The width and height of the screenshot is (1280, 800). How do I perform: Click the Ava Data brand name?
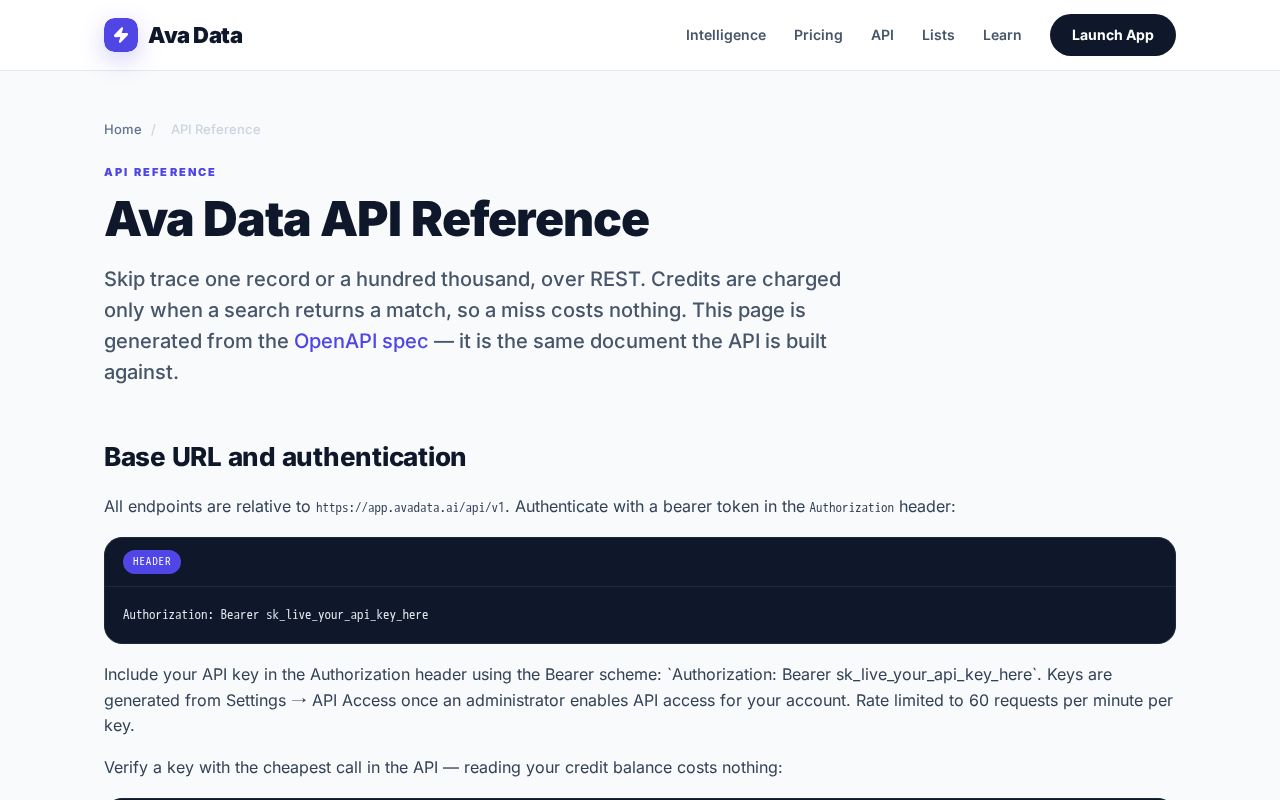195,35
